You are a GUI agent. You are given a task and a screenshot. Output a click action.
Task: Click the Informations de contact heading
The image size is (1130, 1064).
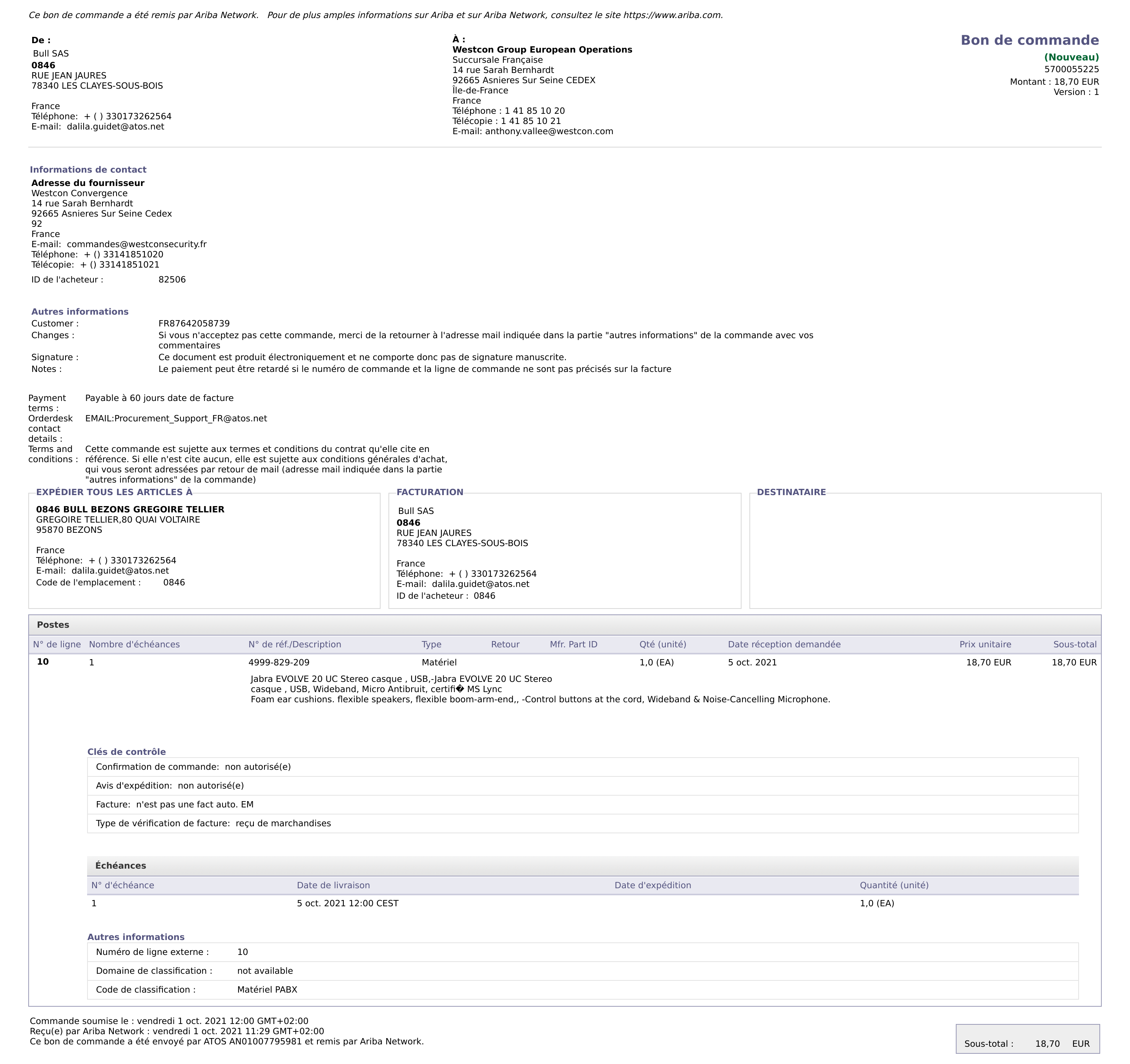pyautogui.click(x=88, y=170)
